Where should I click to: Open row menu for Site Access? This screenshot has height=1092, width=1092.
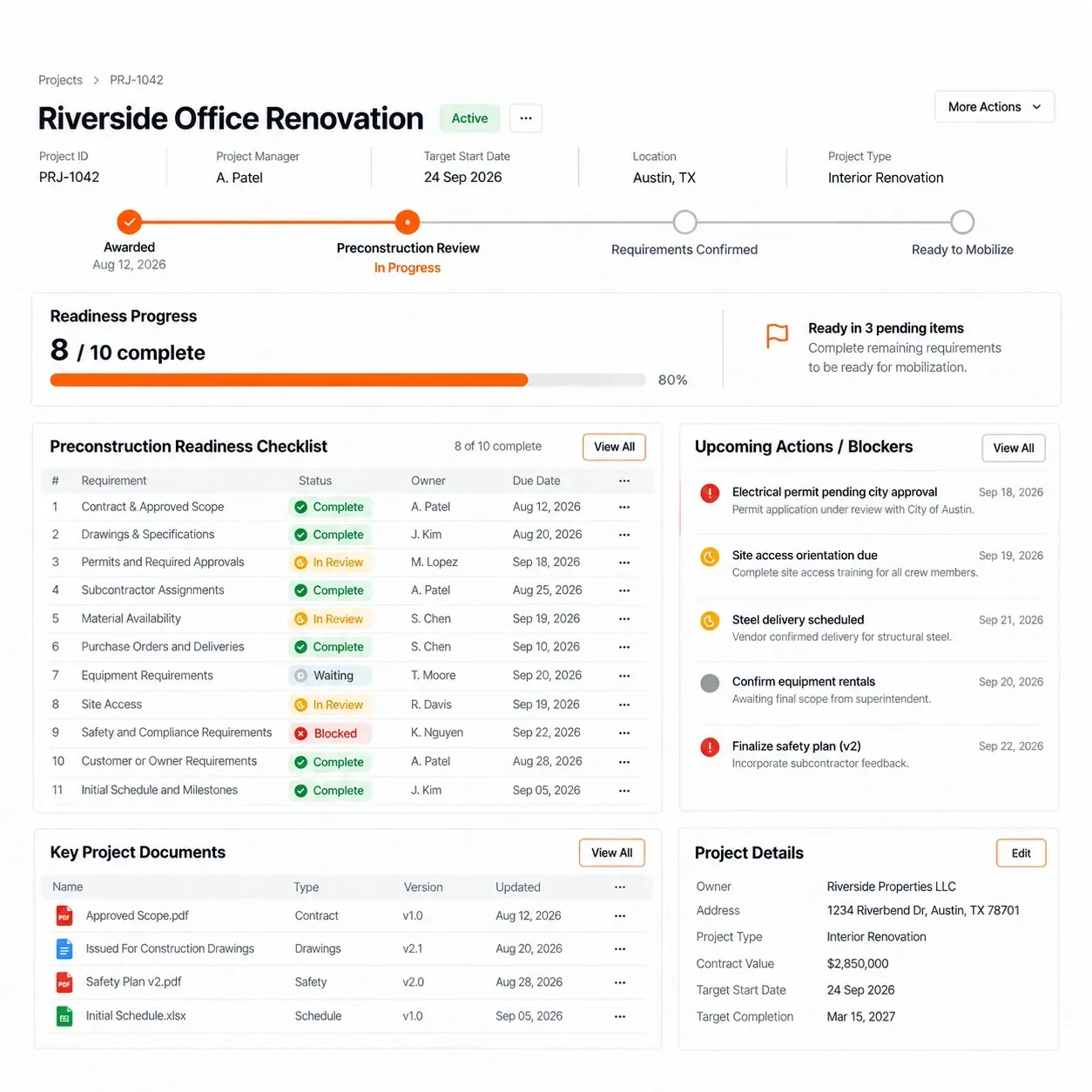tap(624, 704)
